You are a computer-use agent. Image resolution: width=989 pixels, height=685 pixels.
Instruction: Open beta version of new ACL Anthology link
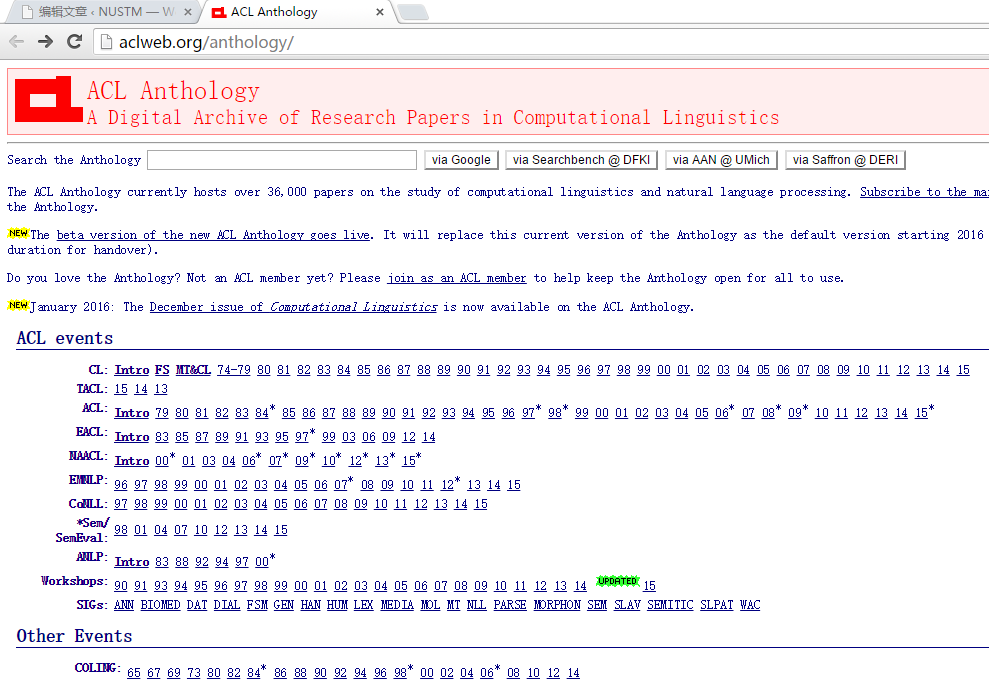pyautogui.click(x=213, y=235)
